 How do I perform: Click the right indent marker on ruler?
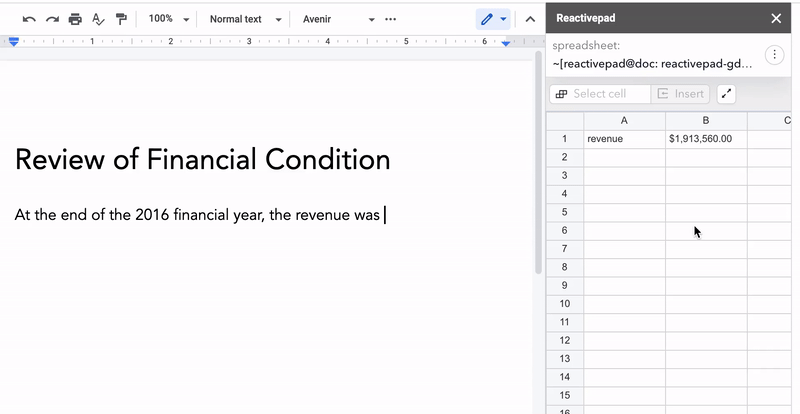(506, 43)
